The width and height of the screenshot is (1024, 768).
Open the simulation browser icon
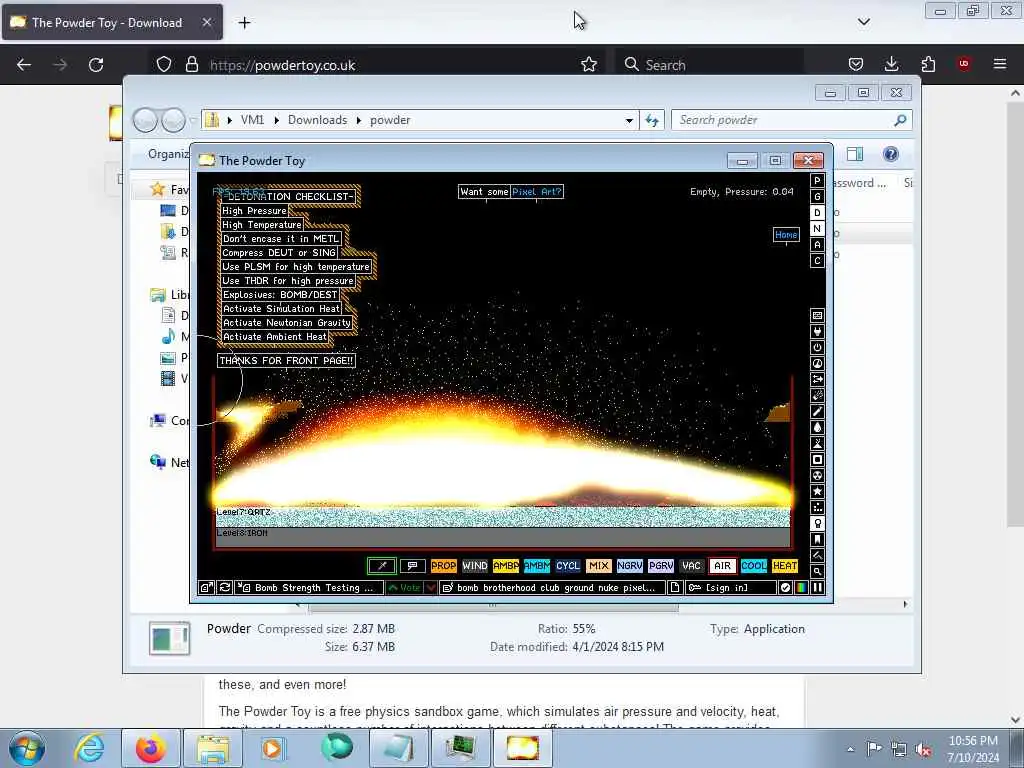pyautogui.click(x=206, y=588)
